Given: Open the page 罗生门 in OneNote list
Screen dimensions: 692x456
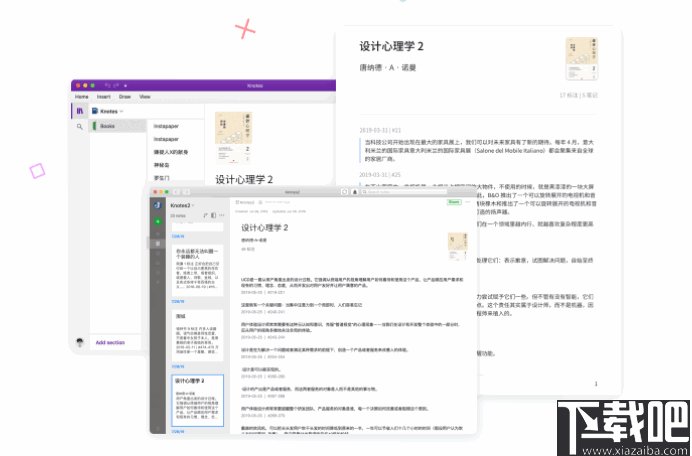Looking at the screenshot, I should tap(161, 178).
